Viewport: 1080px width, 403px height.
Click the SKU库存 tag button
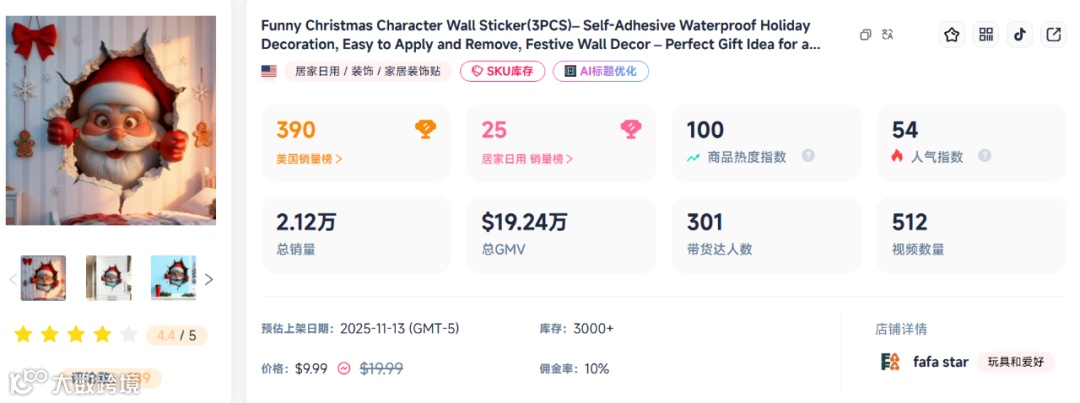(x=502, y=71)
